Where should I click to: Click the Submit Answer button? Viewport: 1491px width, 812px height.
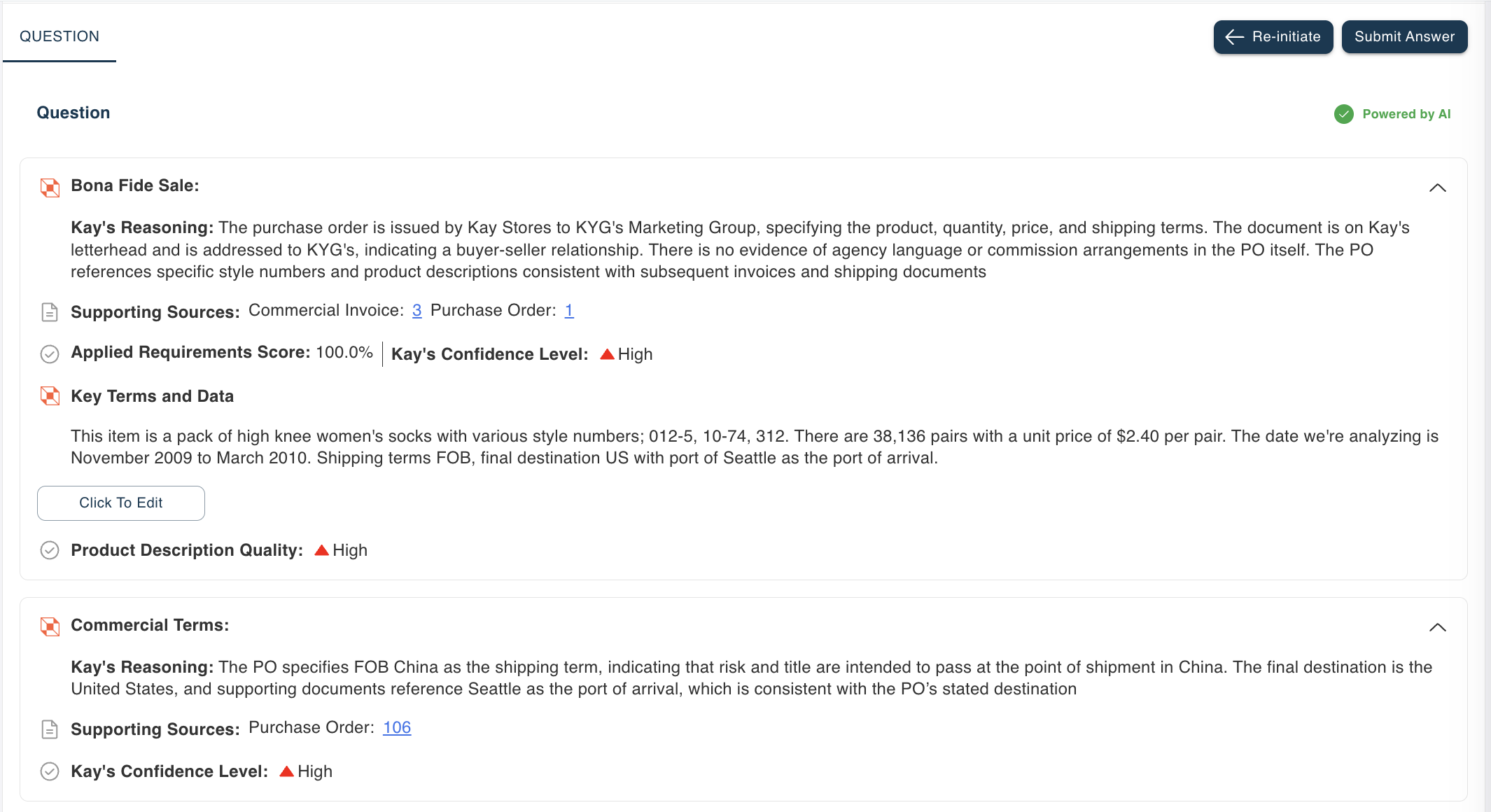coord(1404,36)
